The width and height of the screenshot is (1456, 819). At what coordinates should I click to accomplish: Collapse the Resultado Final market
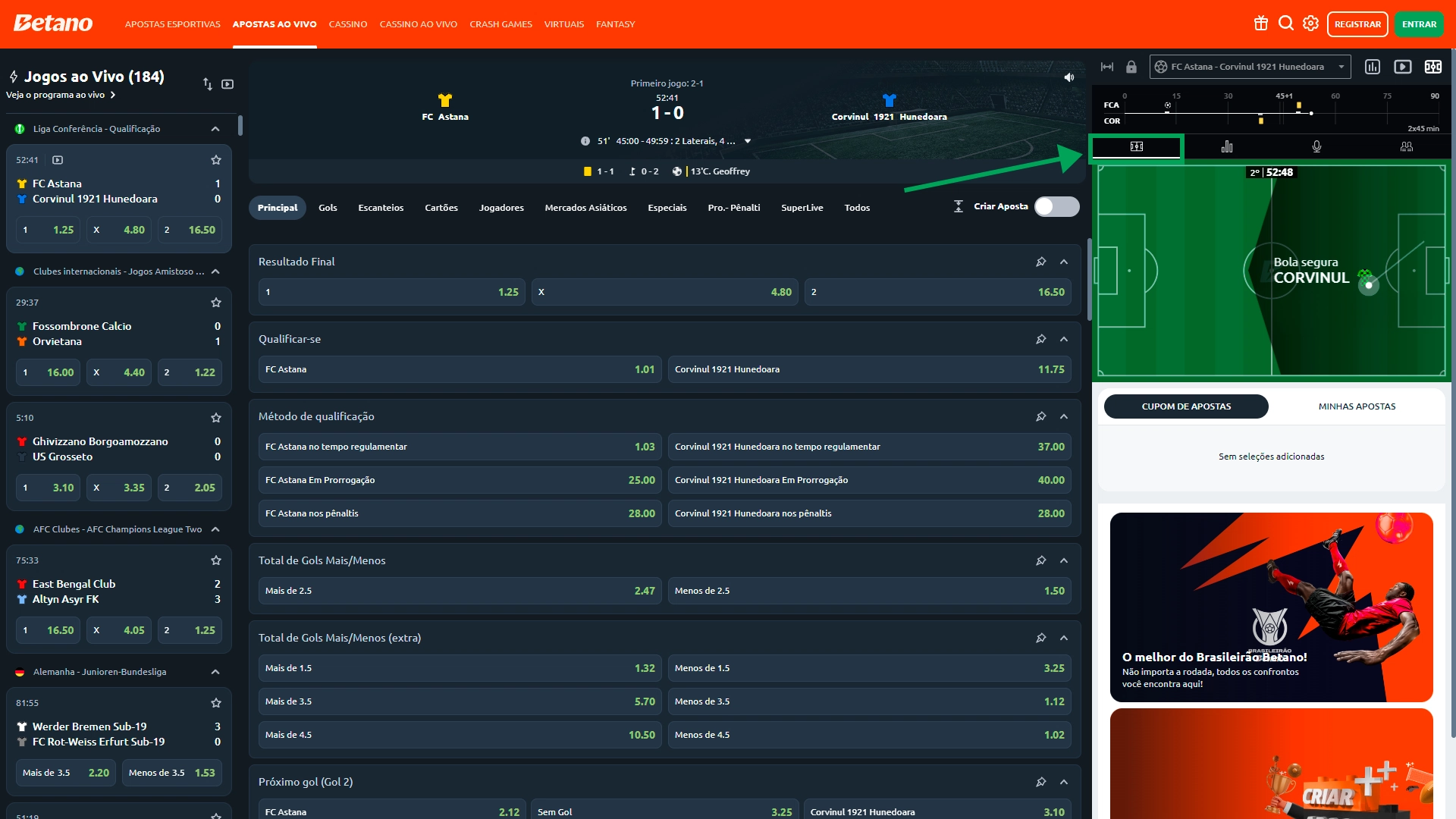[1064, 262]
